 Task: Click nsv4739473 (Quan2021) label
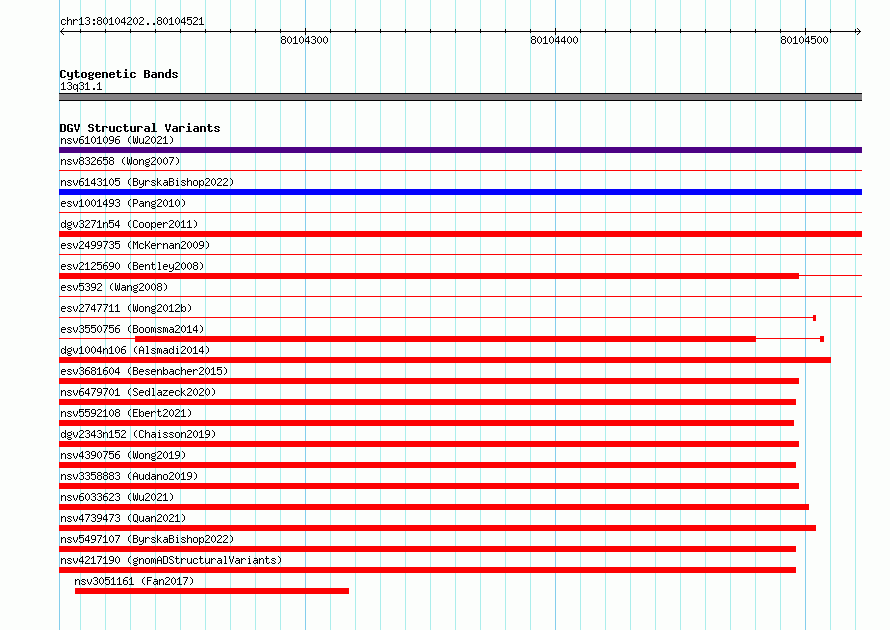pyautogui.click(x=123, y=518)
